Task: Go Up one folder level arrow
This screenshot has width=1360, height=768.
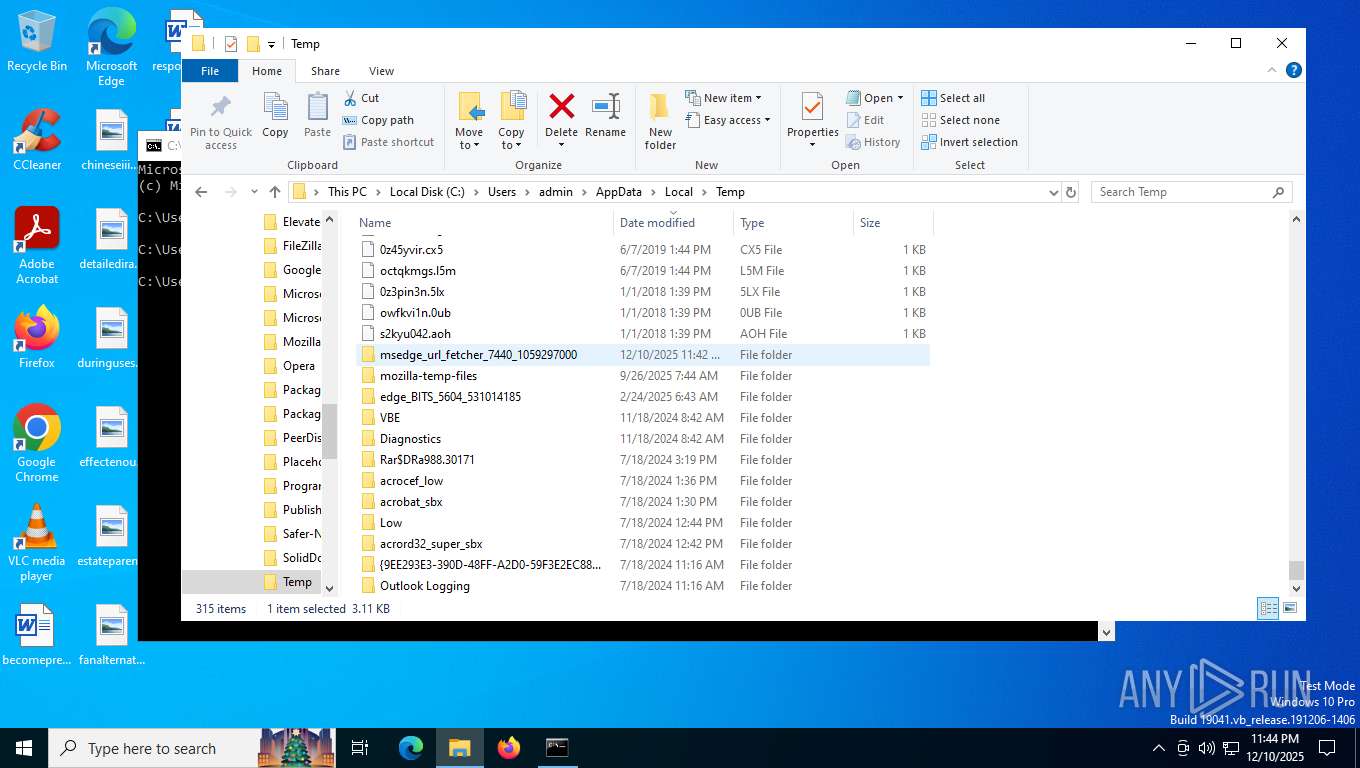Action: point(275,192)
